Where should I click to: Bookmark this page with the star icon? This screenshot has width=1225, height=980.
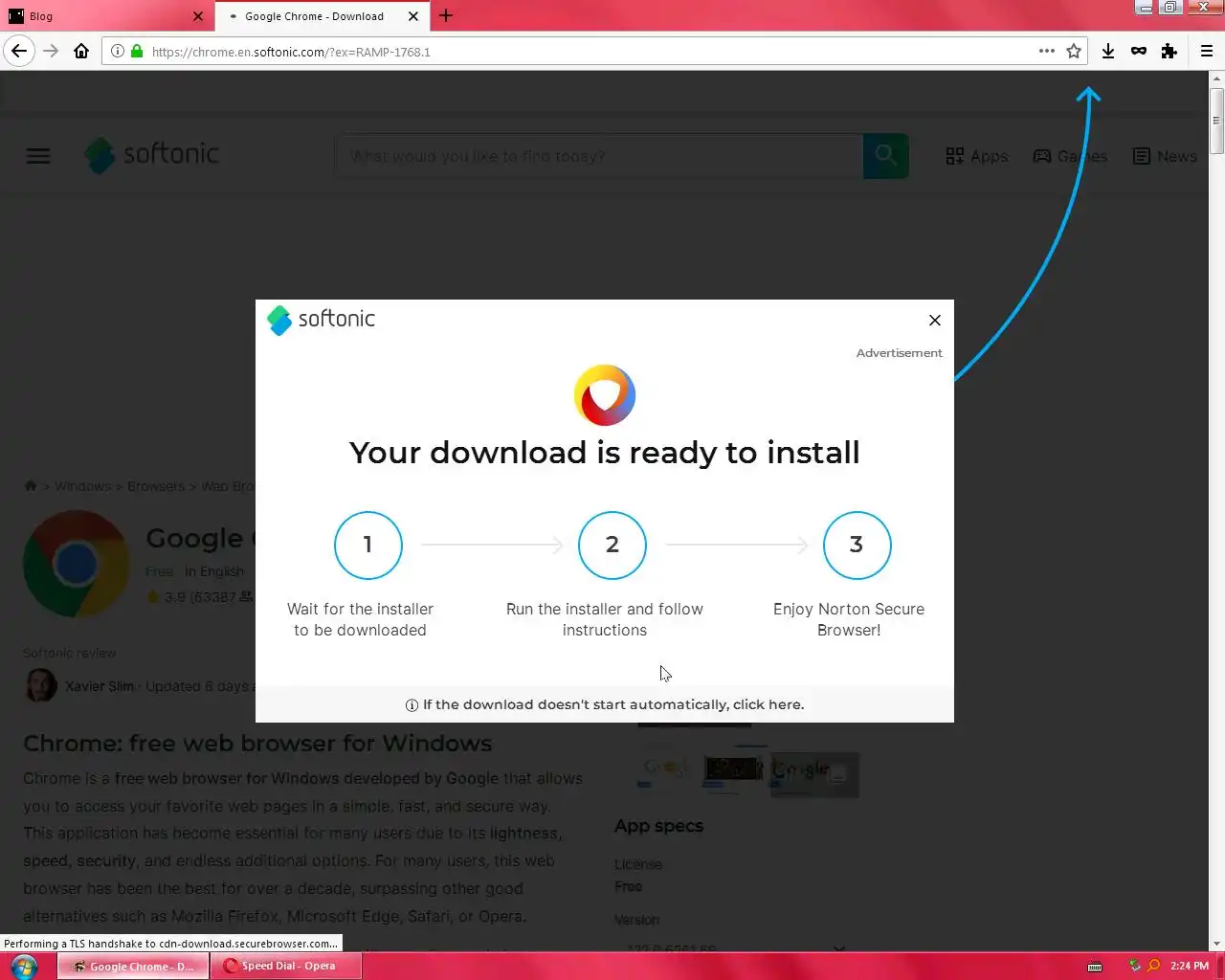click(x=1074, y=51)
